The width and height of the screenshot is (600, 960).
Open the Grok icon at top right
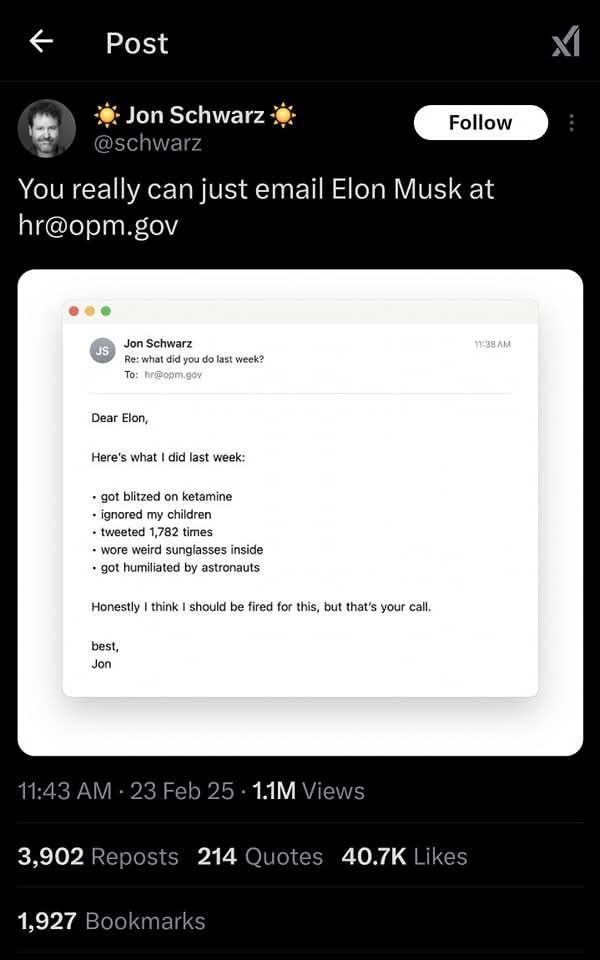pyautogui.click(x=565, y=42)
